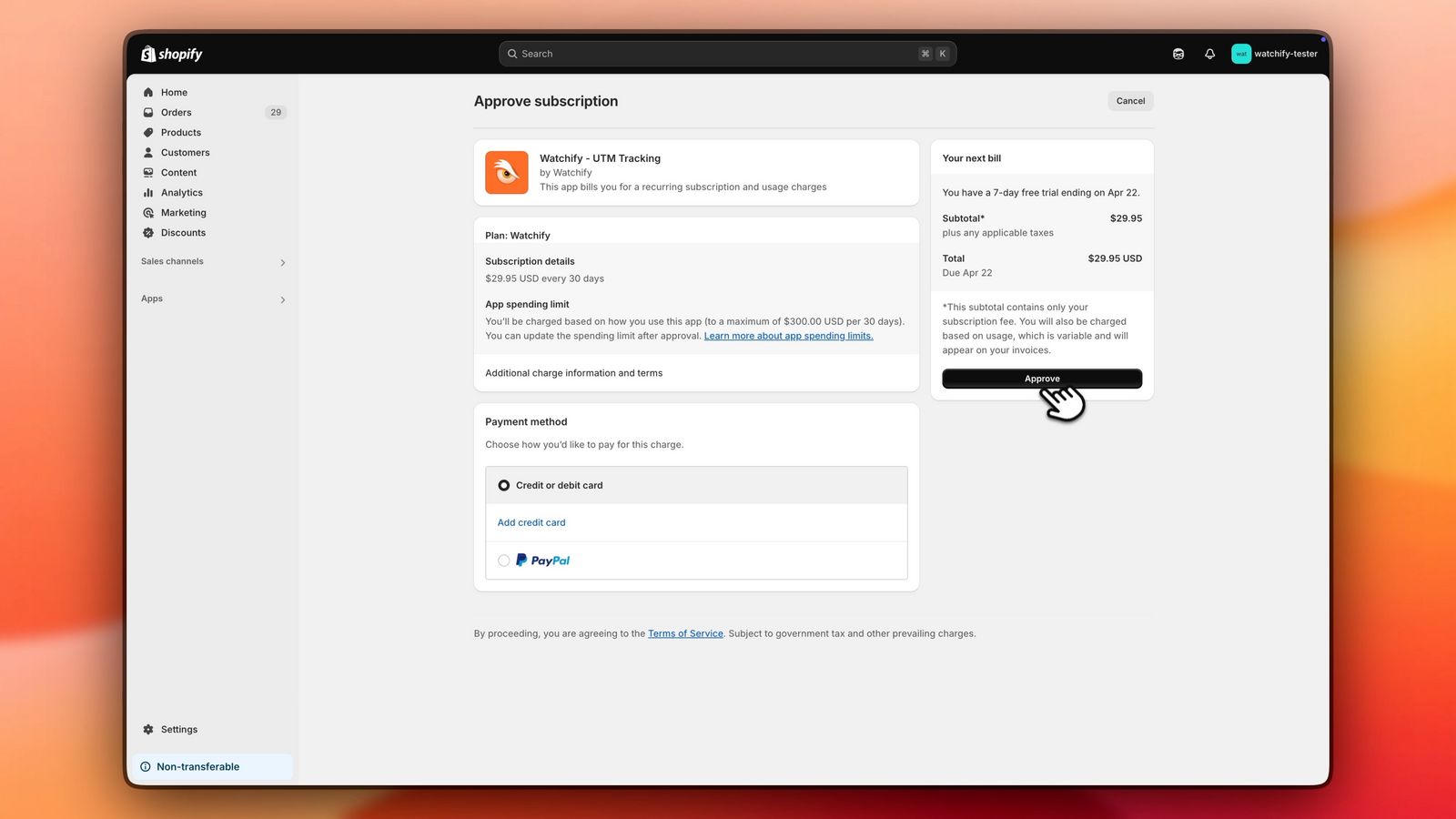This screenshot has height=819, width=1456.
Task: Click the Marketing target icon
Action: pos(148,213)
